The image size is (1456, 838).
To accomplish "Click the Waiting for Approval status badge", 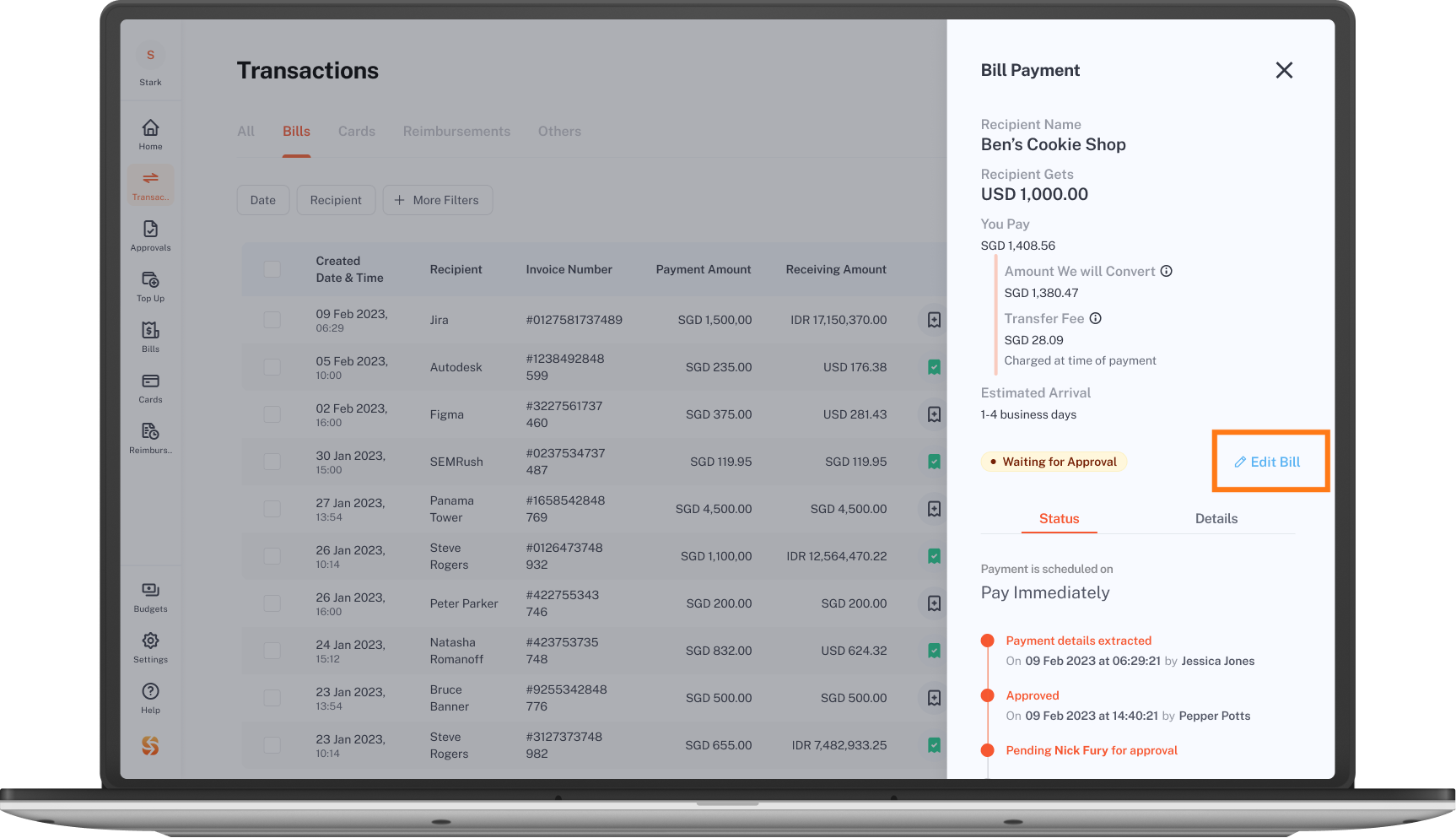I will (1054, 462).
